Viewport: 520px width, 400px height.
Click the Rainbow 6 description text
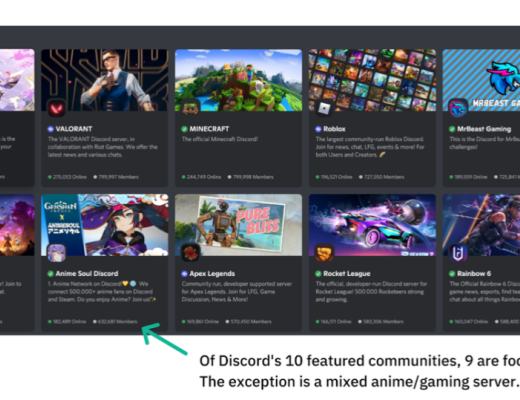point(485,292)
